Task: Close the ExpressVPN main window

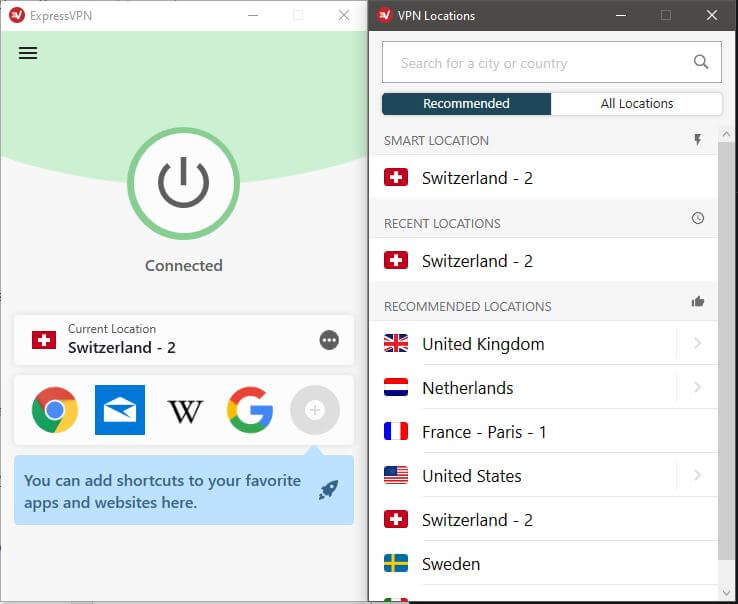Action: [x=344, y=15]
